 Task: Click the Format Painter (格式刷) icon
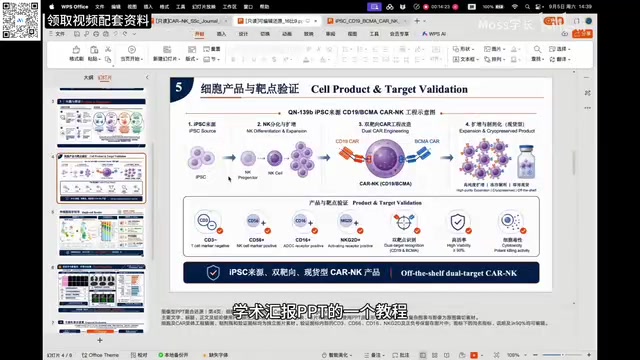click(76, 50)
